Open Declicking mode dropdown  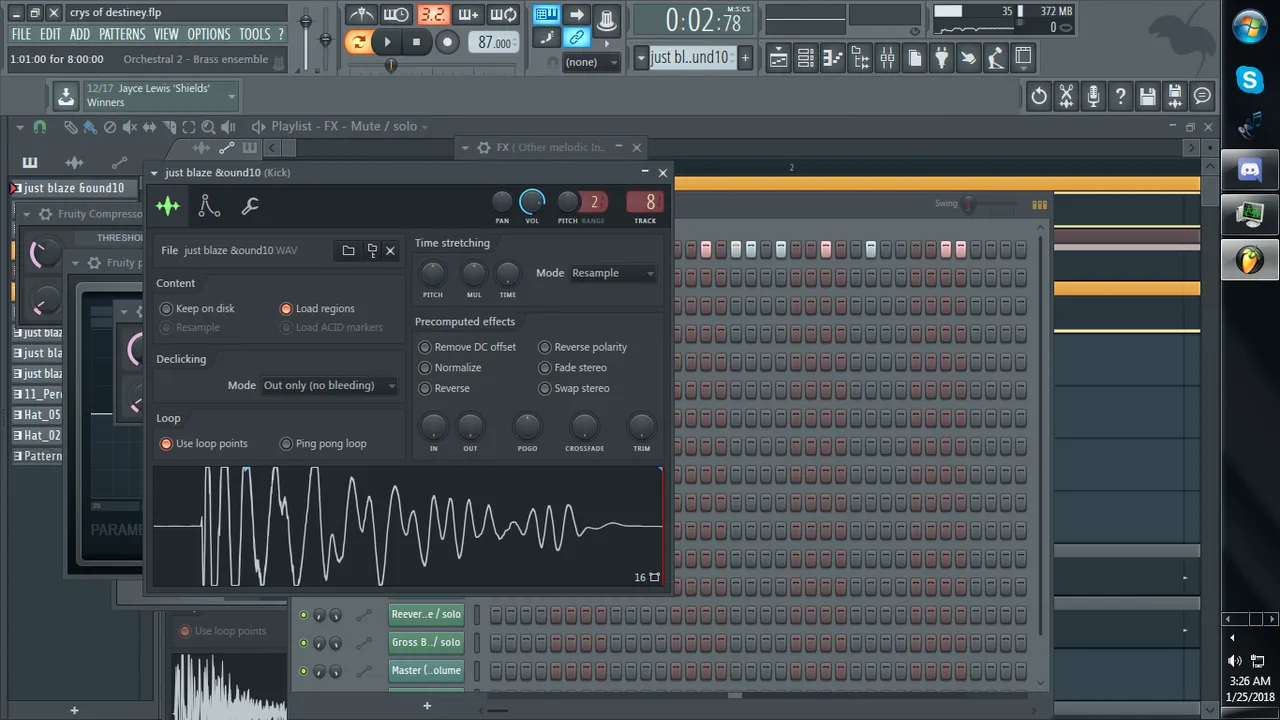point(329,385)
